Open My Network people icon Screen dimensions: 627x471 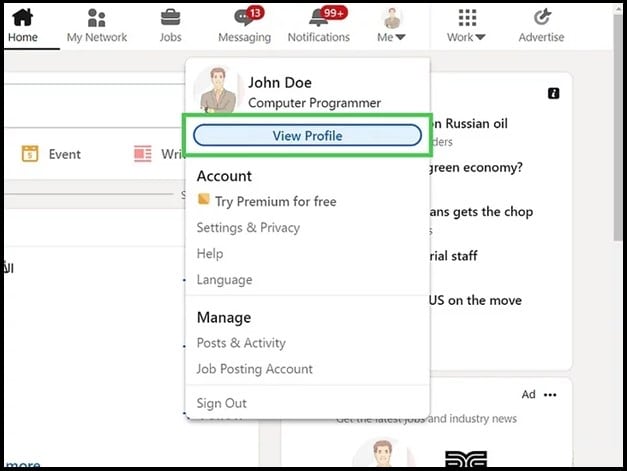click(97, 18)
